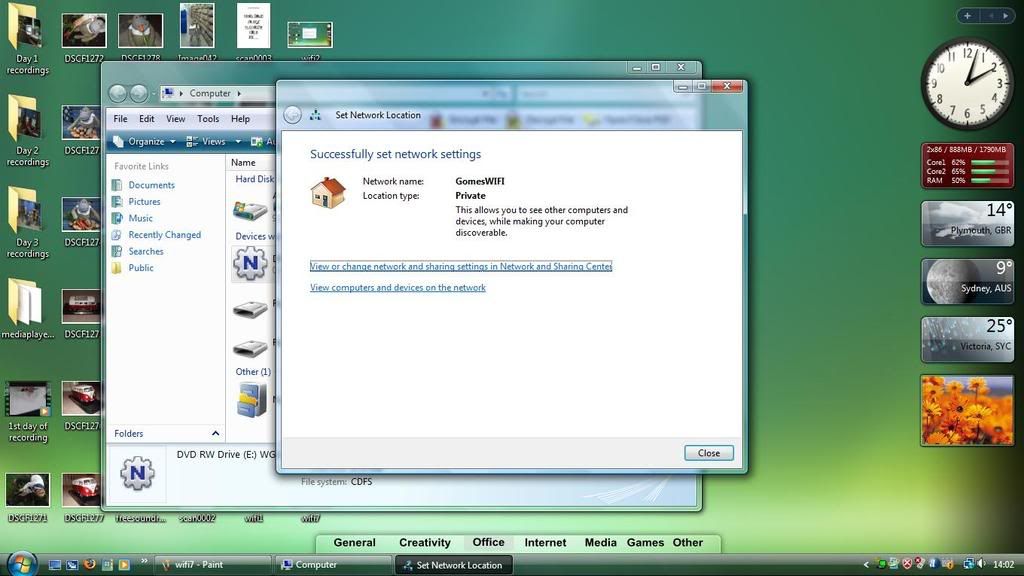
Task: Select the DVD RW drive gear icon in the file list
Action: click(250, 263)
